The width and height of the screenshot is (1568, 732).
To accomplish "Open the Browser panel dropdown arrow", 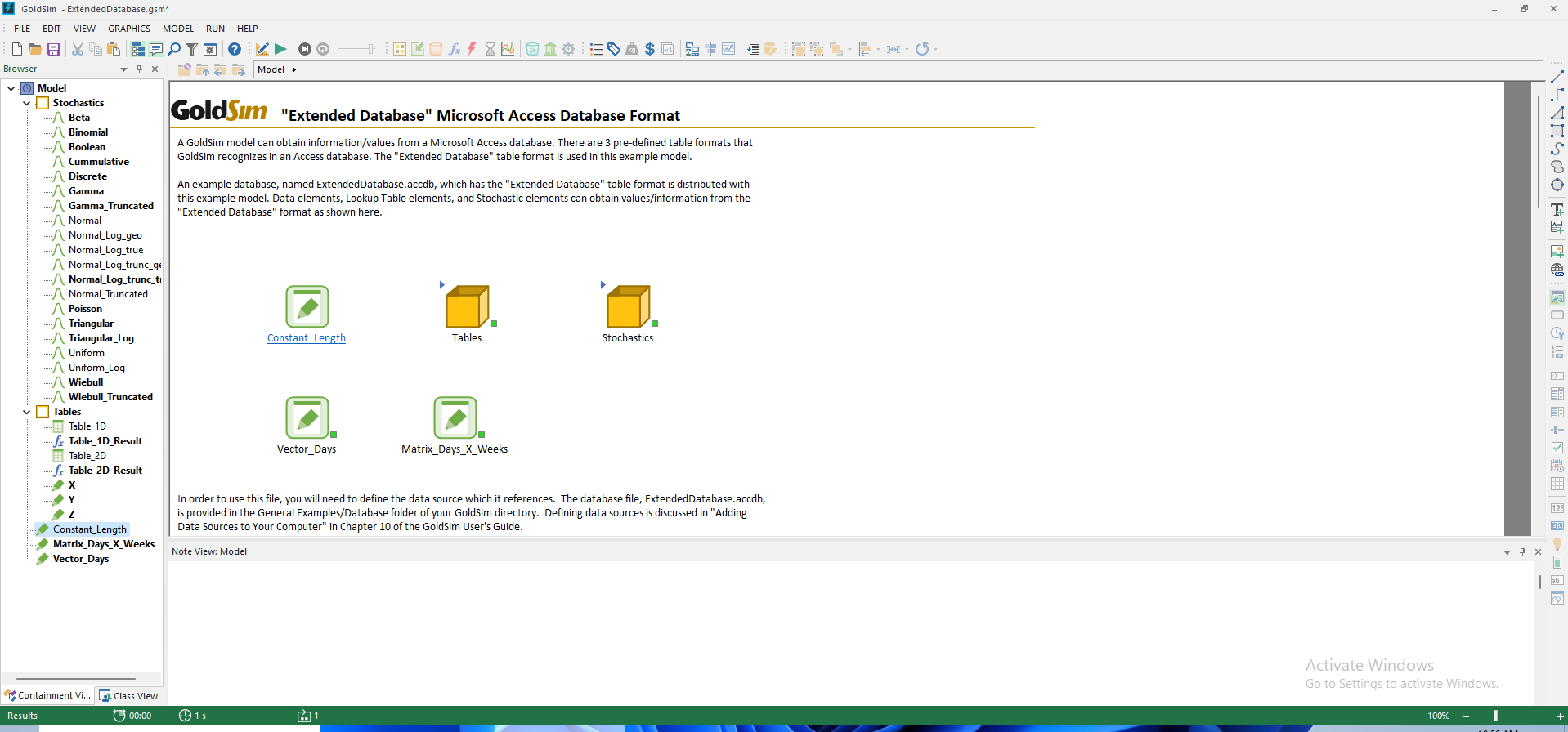I will click(123, 69).
